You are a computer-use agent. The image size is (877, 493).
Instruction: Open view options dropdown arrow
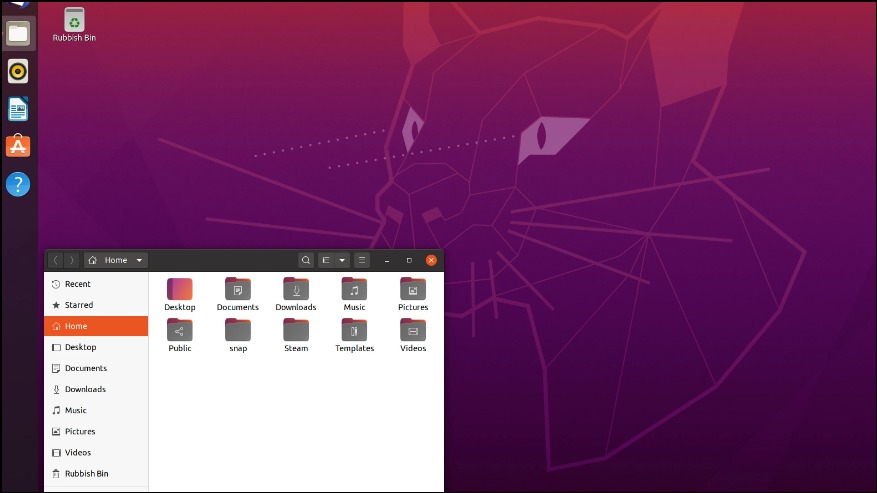[x=342, y=260]
